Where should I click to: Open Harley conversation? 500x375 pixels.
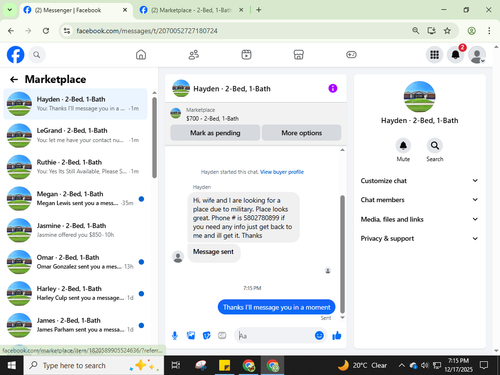click(x=75, y=293)
